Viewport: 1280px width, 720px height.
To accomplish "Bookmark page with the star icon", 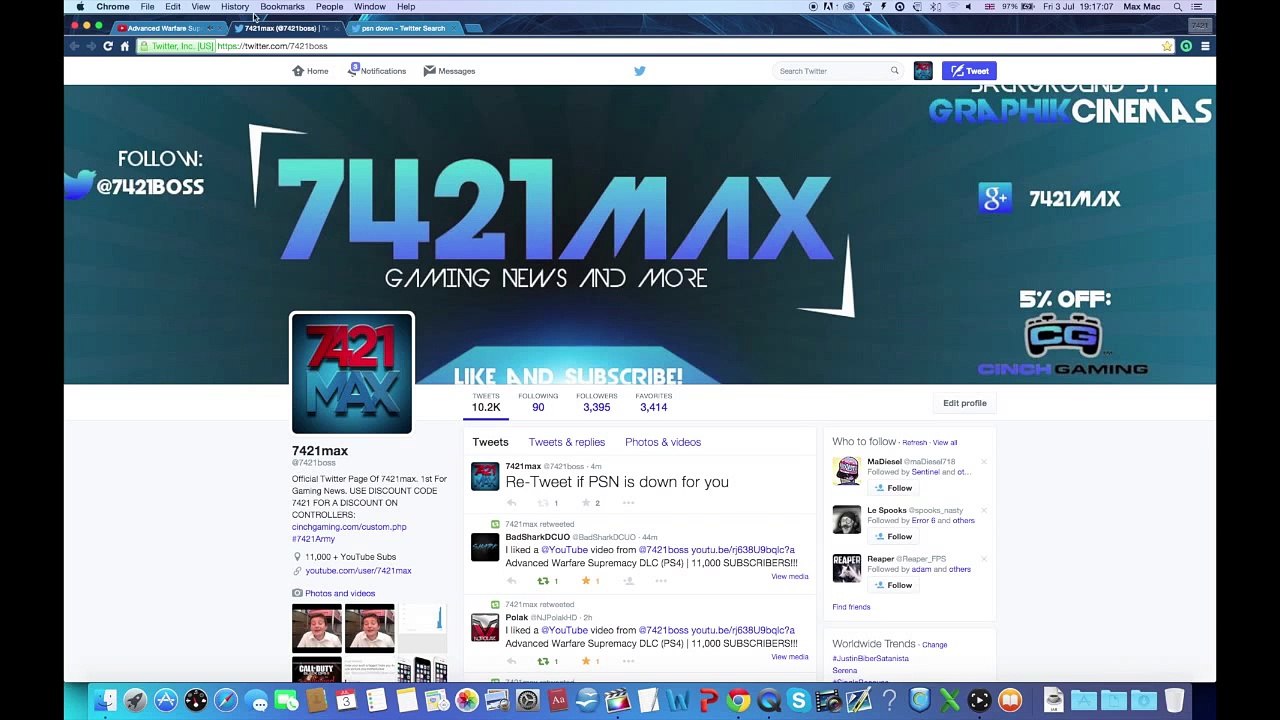I will tap(1167, 46).
